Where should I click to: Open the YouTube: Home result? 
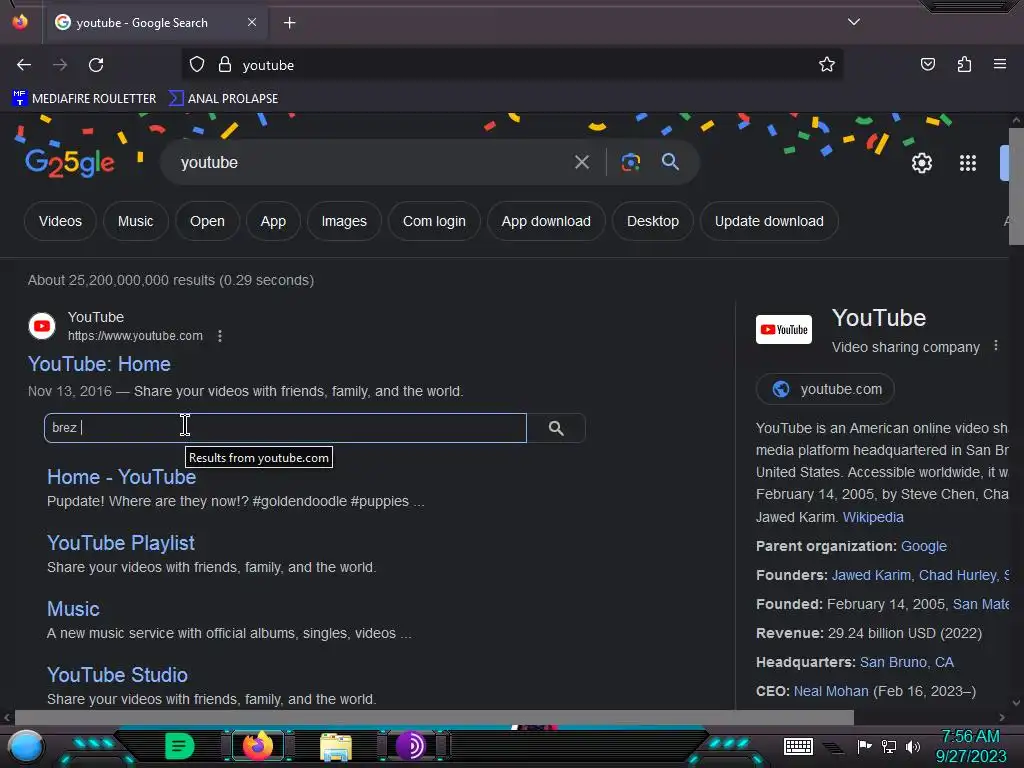coord(99,364)
